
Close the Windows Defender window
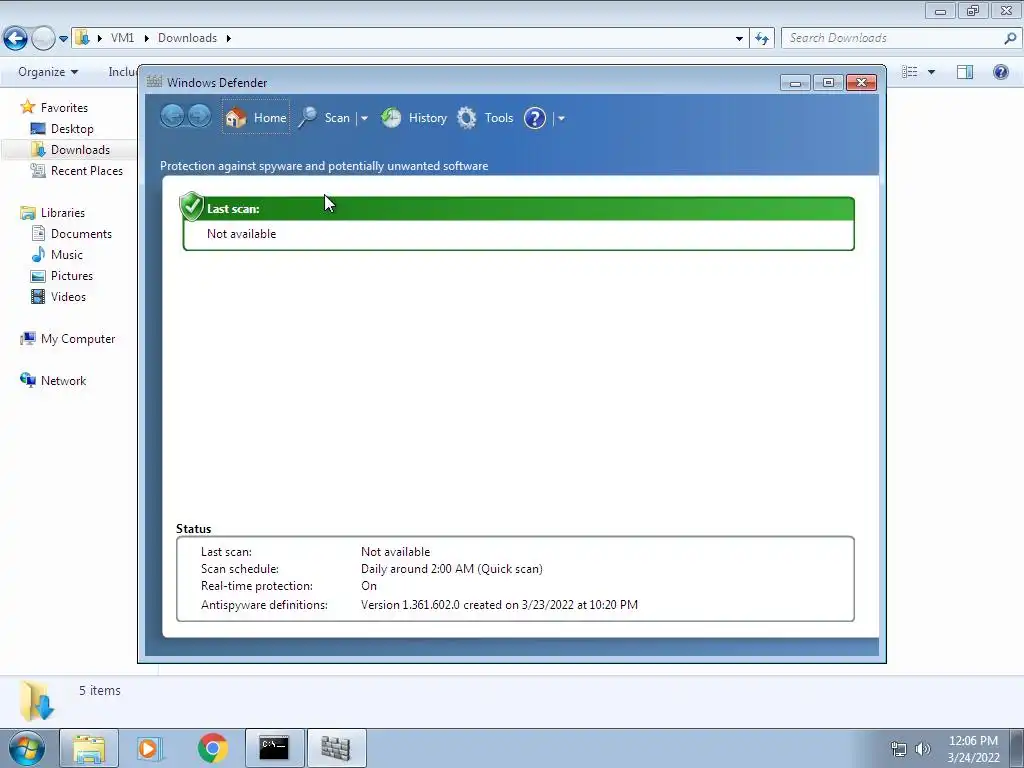pos(861,82)
